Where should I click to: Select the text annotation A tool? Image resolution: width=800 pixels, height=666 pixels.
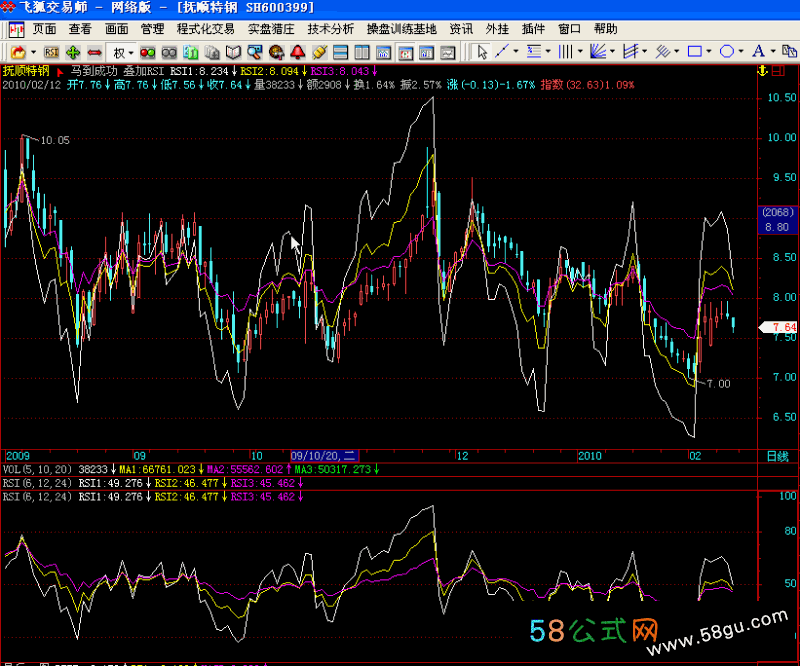758,52
